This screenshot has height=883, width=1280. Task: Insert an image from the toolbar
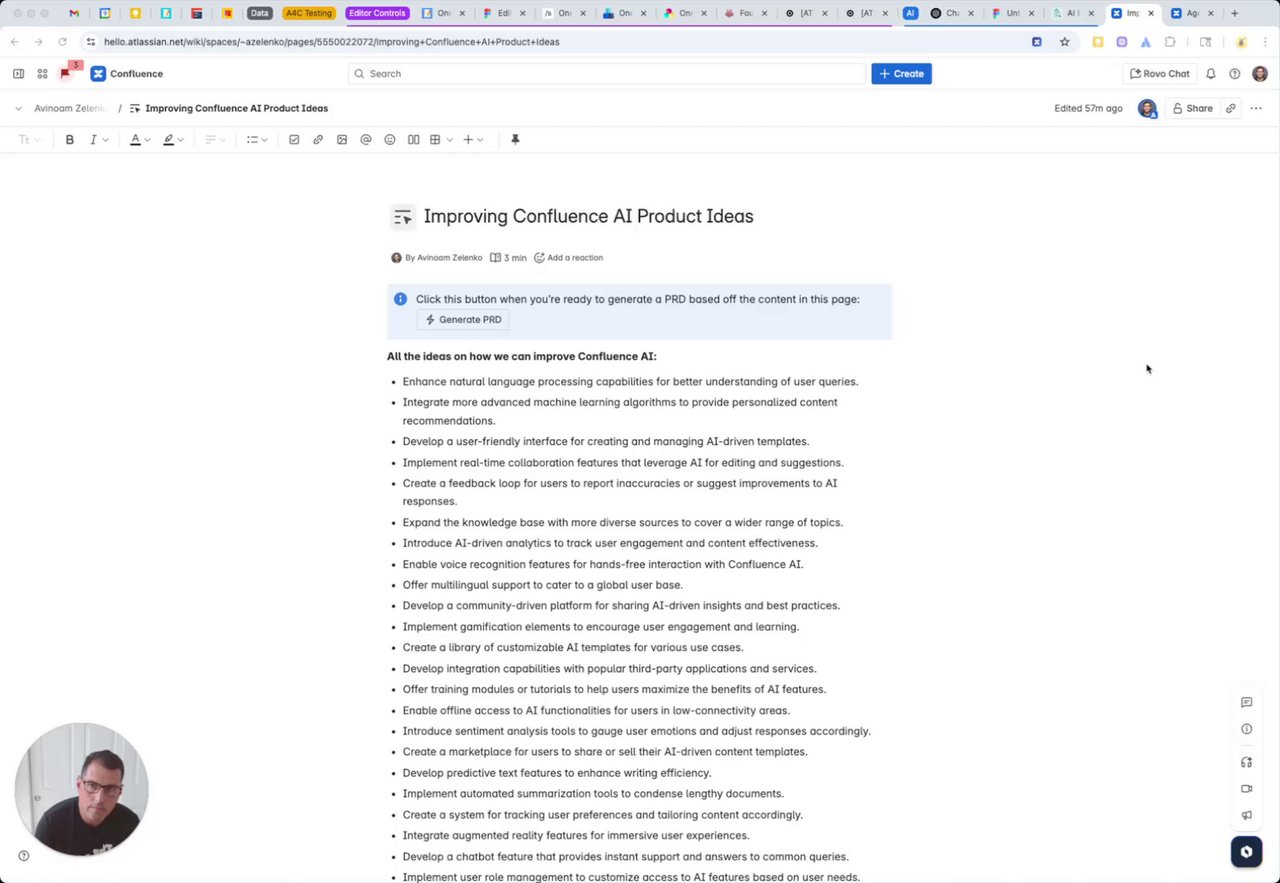click(x=342, y=140)
